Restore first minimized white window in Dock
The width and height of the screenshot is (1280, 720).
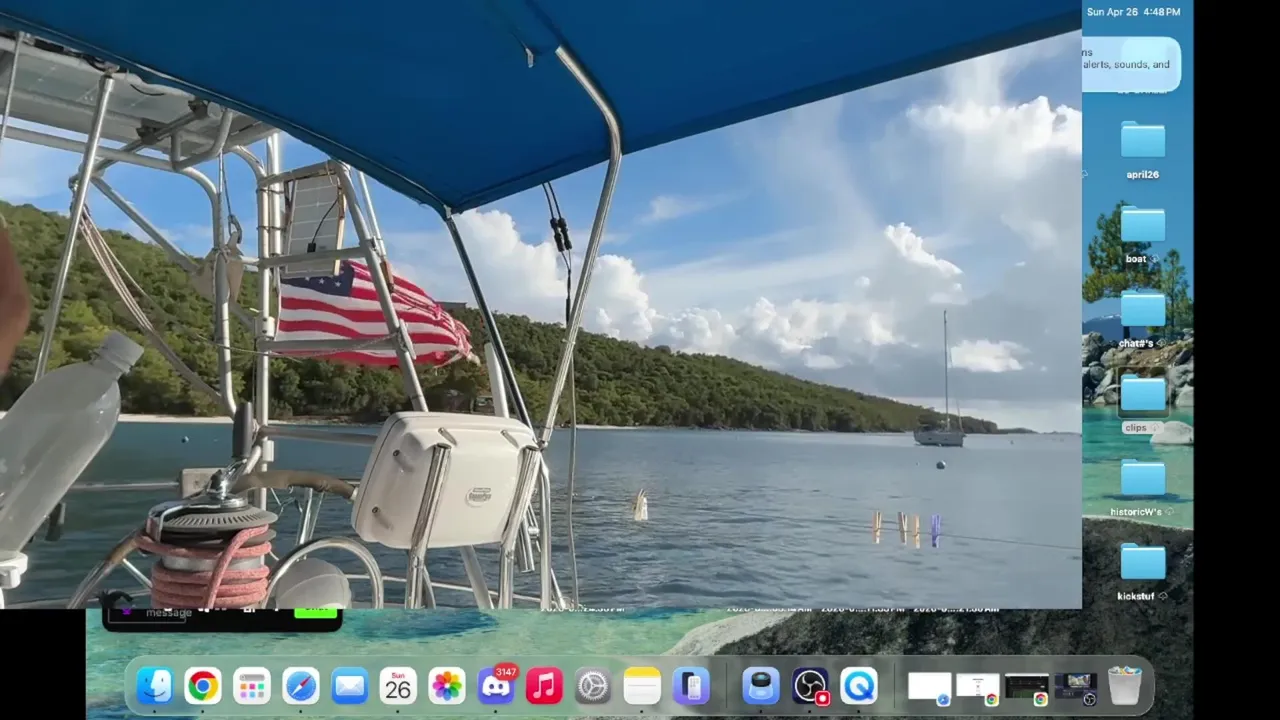coord(929,687)
